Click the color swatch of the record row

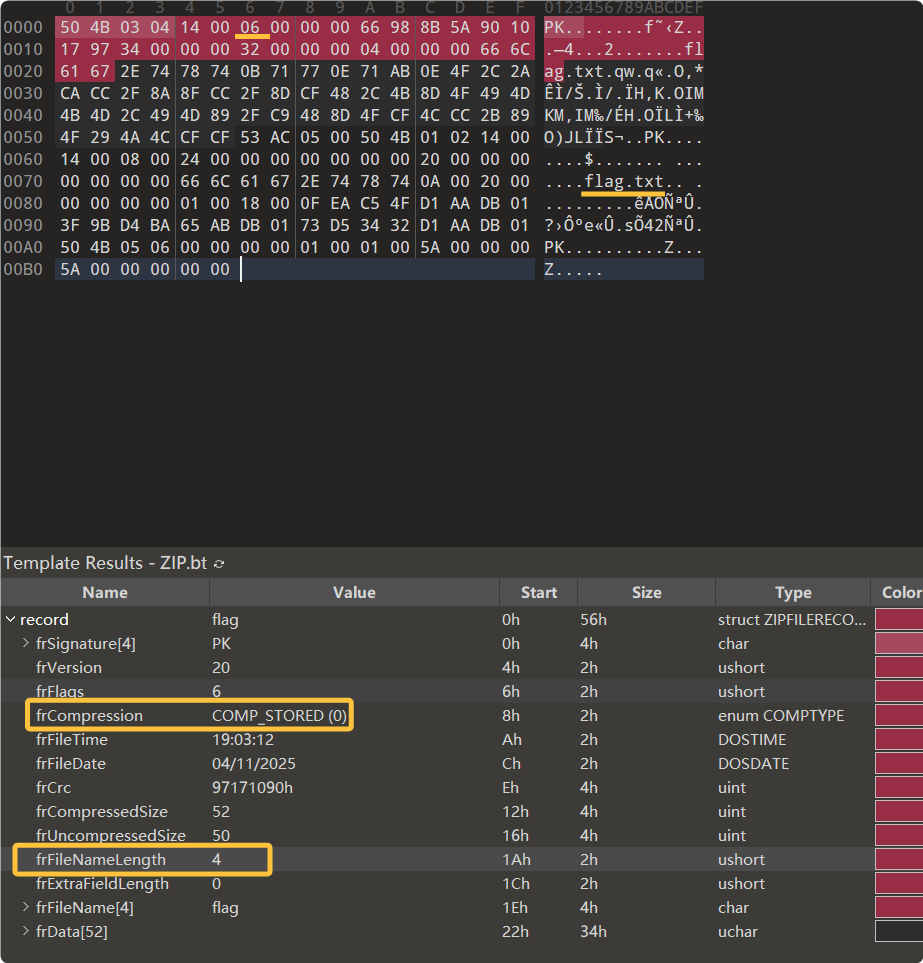(898, 620)
